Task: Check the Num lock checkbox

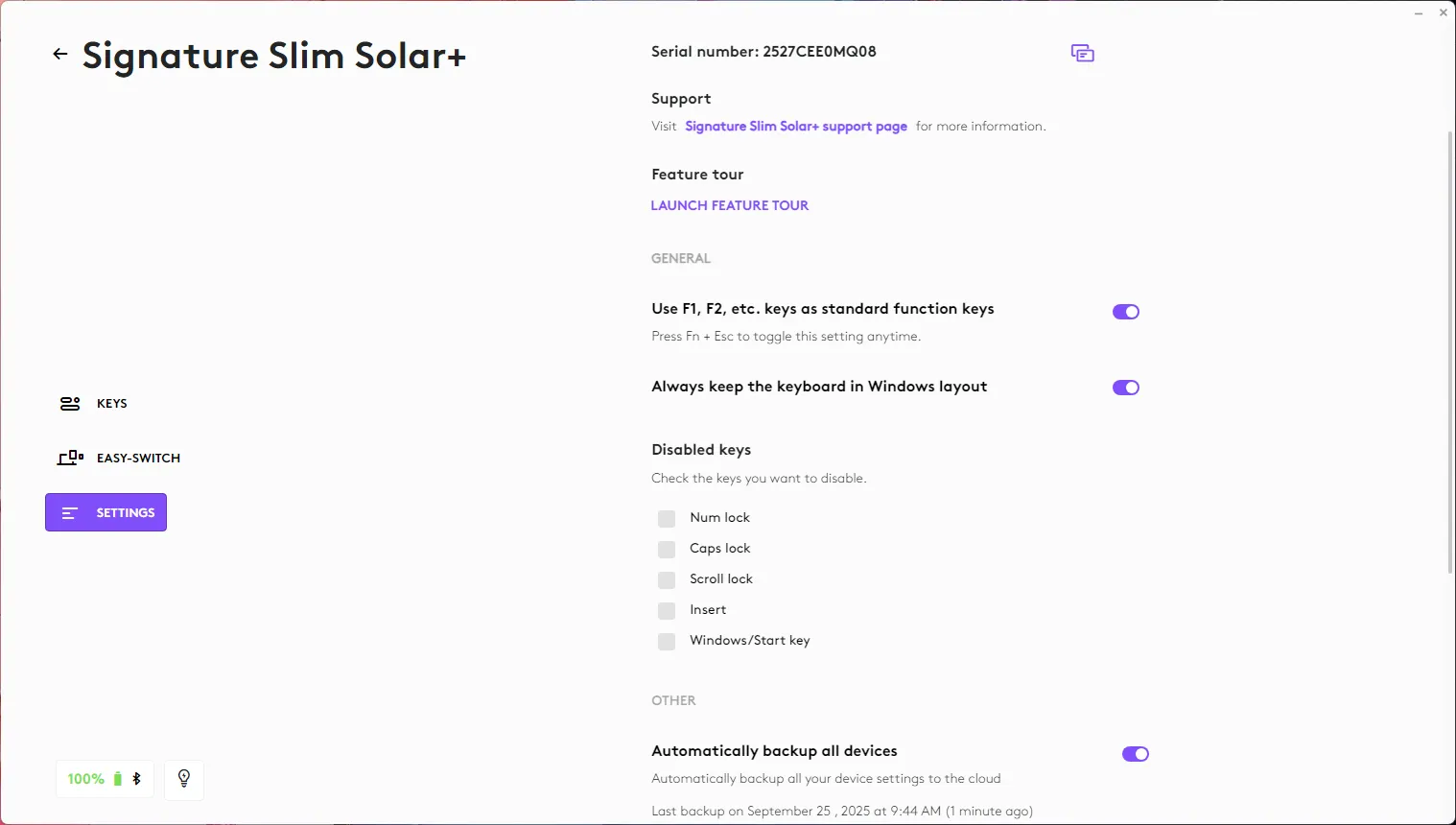Action: [667, 519]
